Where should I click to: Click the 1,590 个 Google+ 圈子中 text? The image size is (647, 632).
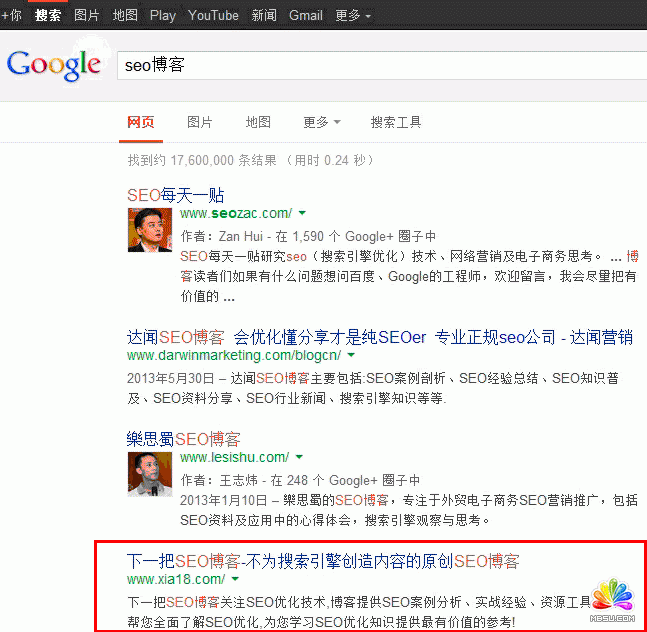click(364, 236)
